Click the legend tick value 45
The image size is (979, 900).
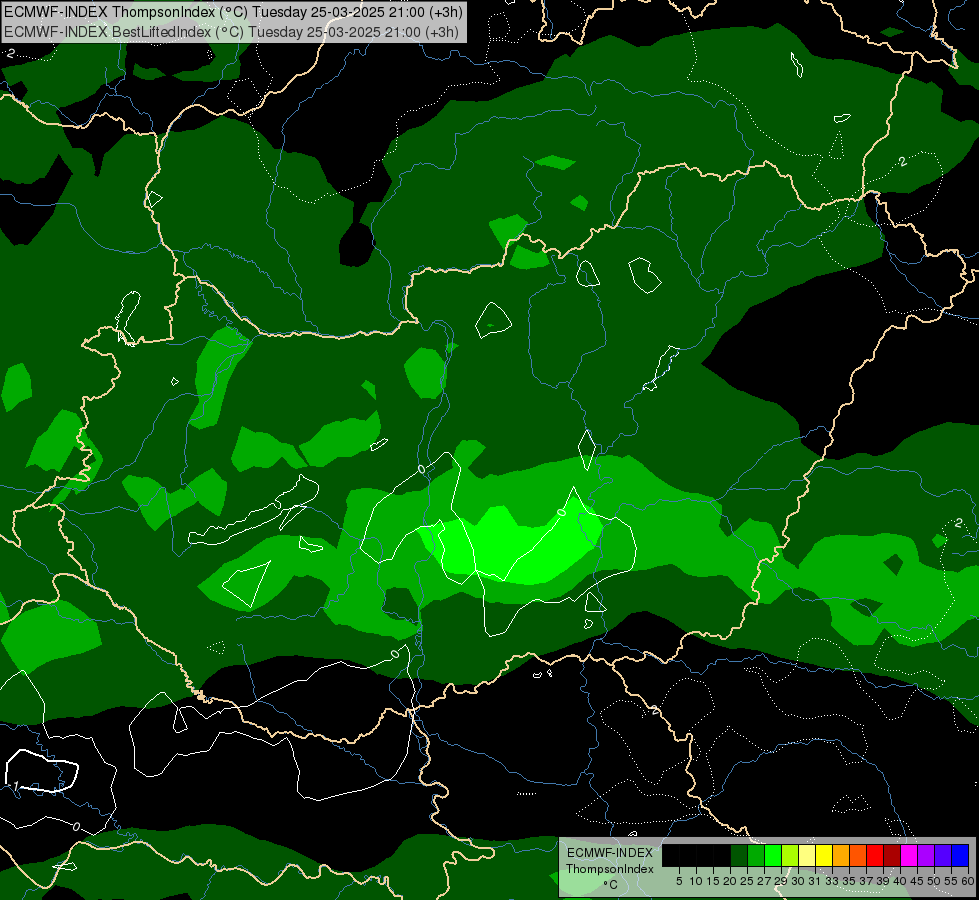(917, 881)
